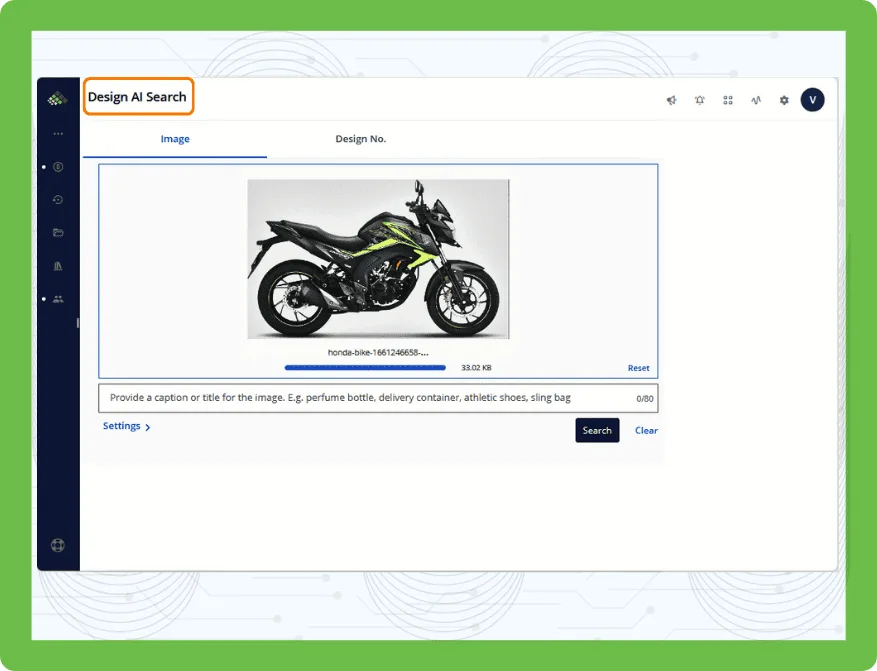Open the people group icon in the sidebar

[58, 299]
